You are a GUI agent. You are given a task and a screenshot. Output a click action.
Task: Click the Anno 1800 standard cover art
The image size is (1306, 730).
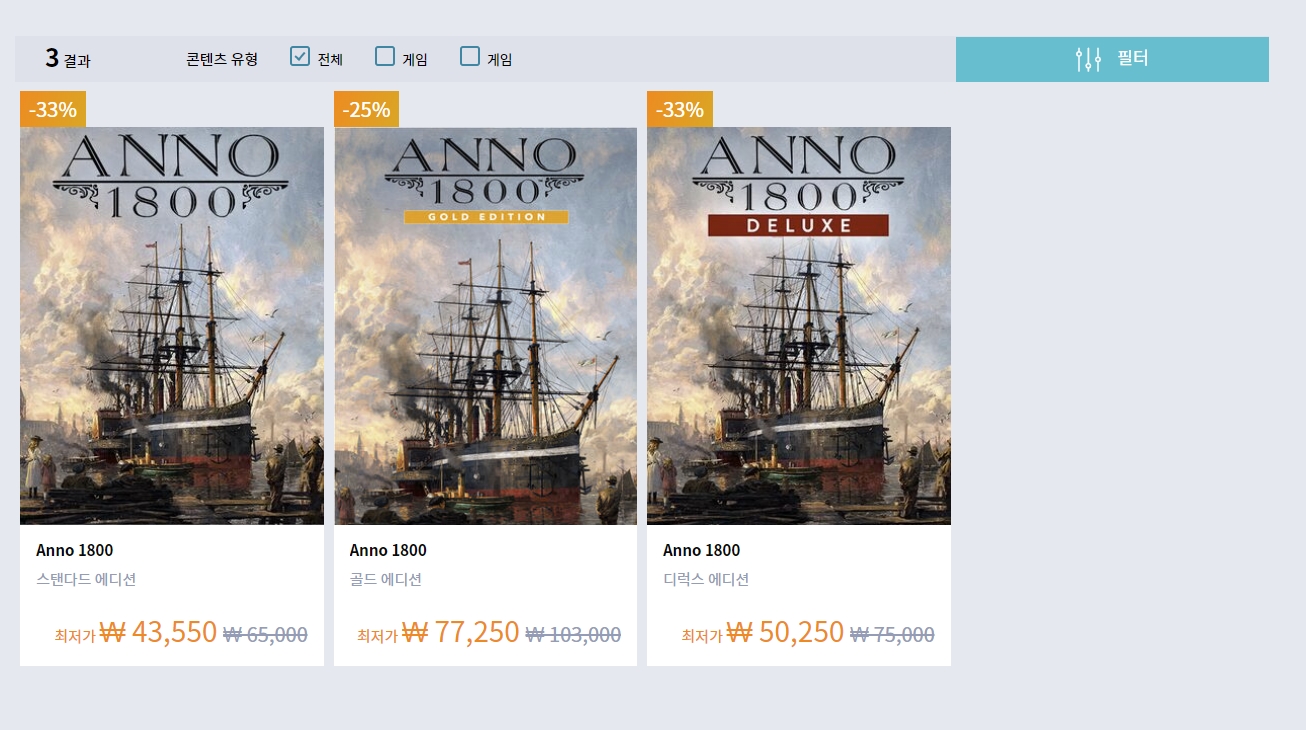pos(172,325)
